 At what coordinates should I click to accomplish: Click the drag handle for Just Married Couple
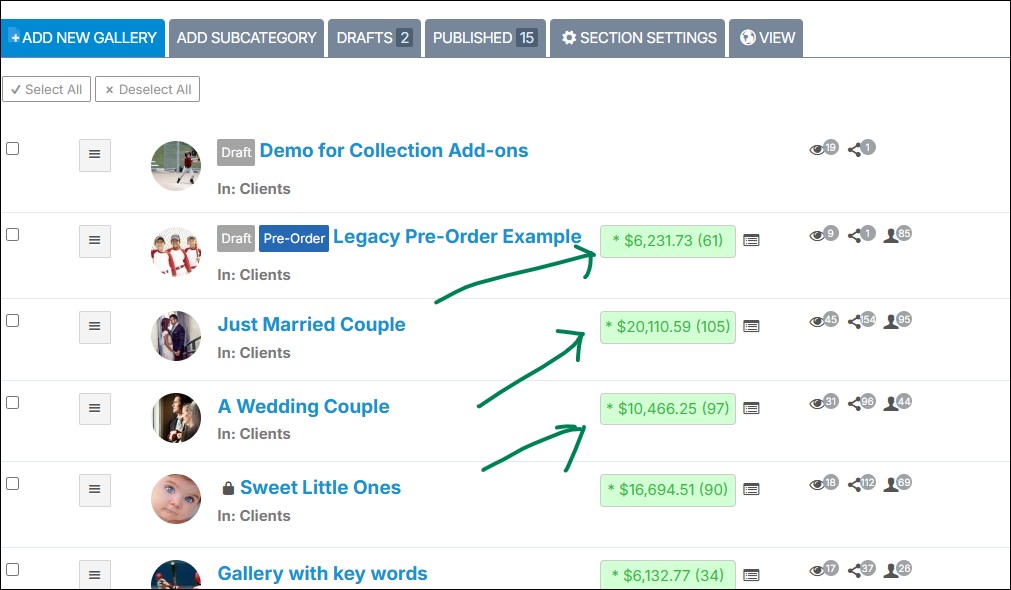[x=94, y=327]
